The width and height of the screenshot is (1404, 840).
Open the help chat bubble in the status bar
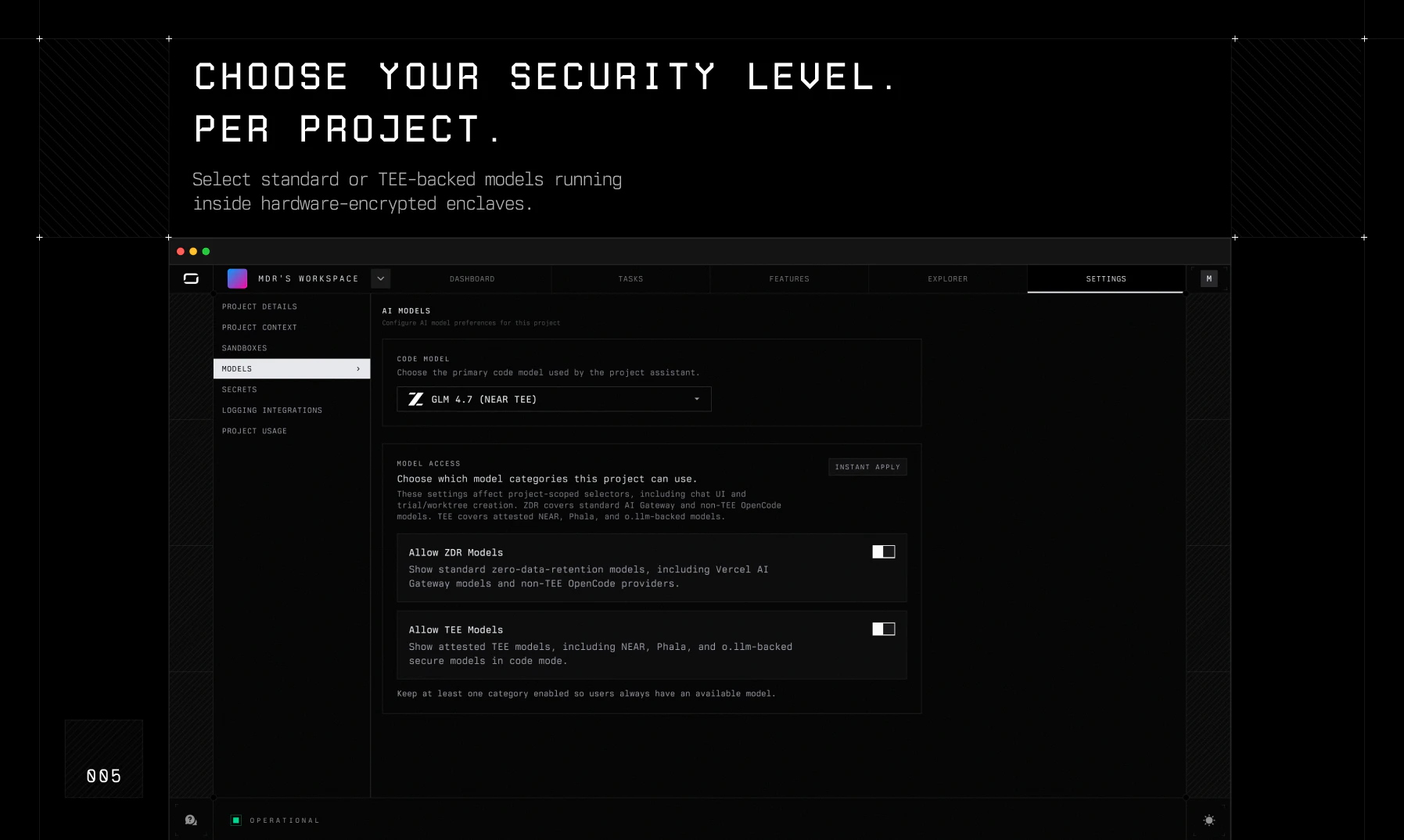(191, 820)
